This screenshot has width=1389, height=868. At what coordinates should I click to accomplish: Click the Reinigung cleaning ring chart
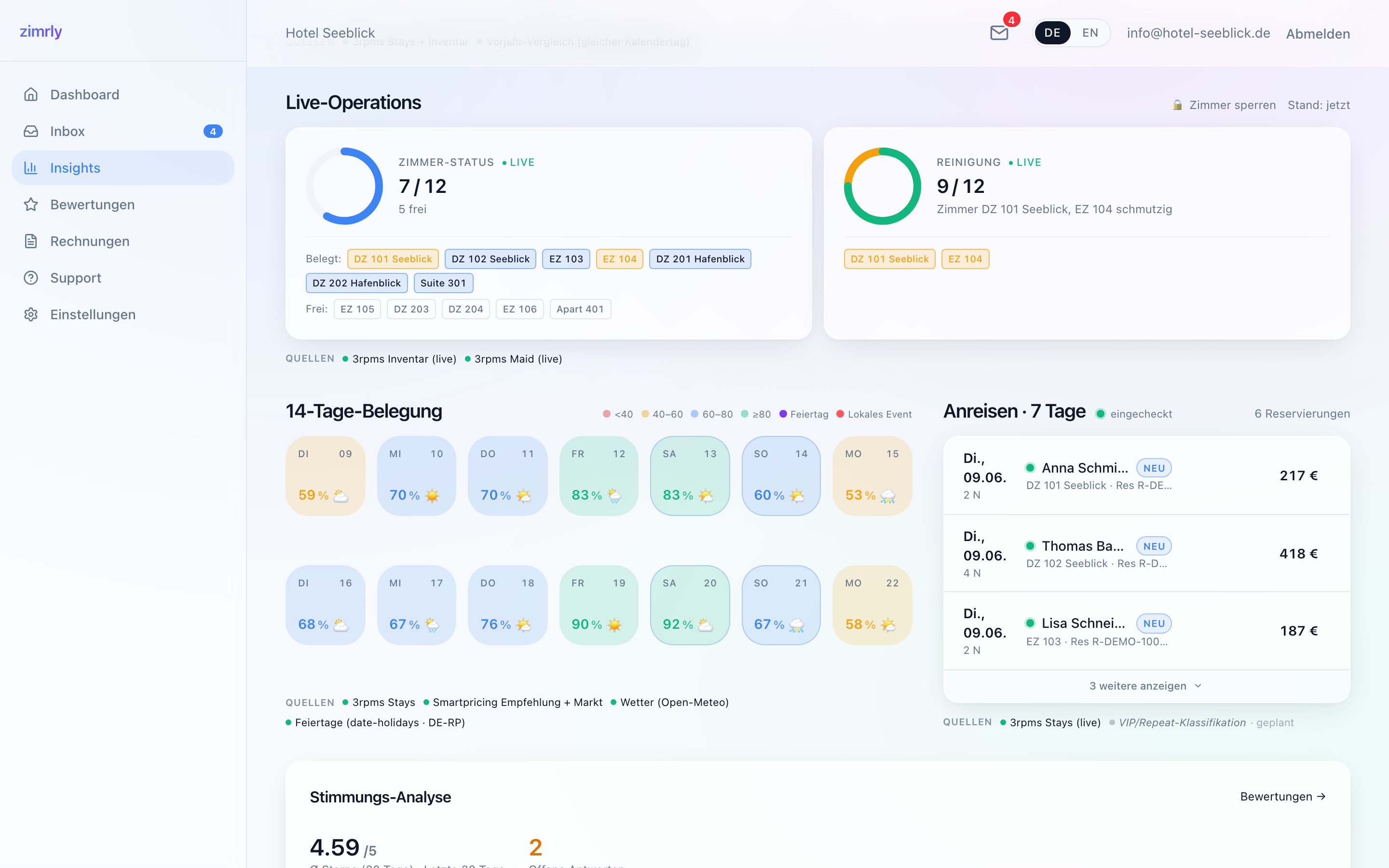882,186
